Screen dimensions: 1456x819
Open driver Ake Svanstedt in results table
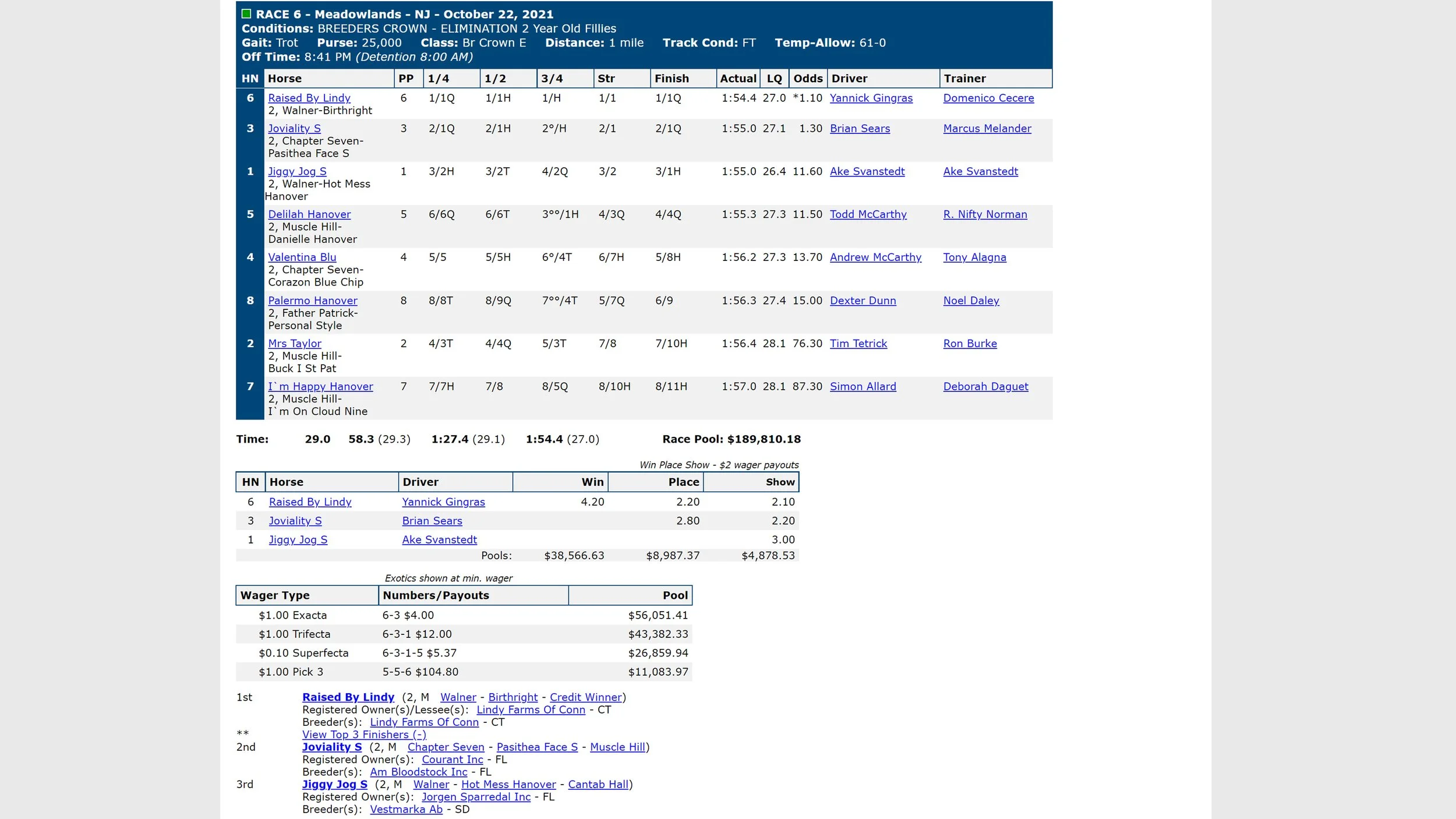click(867, 171)
